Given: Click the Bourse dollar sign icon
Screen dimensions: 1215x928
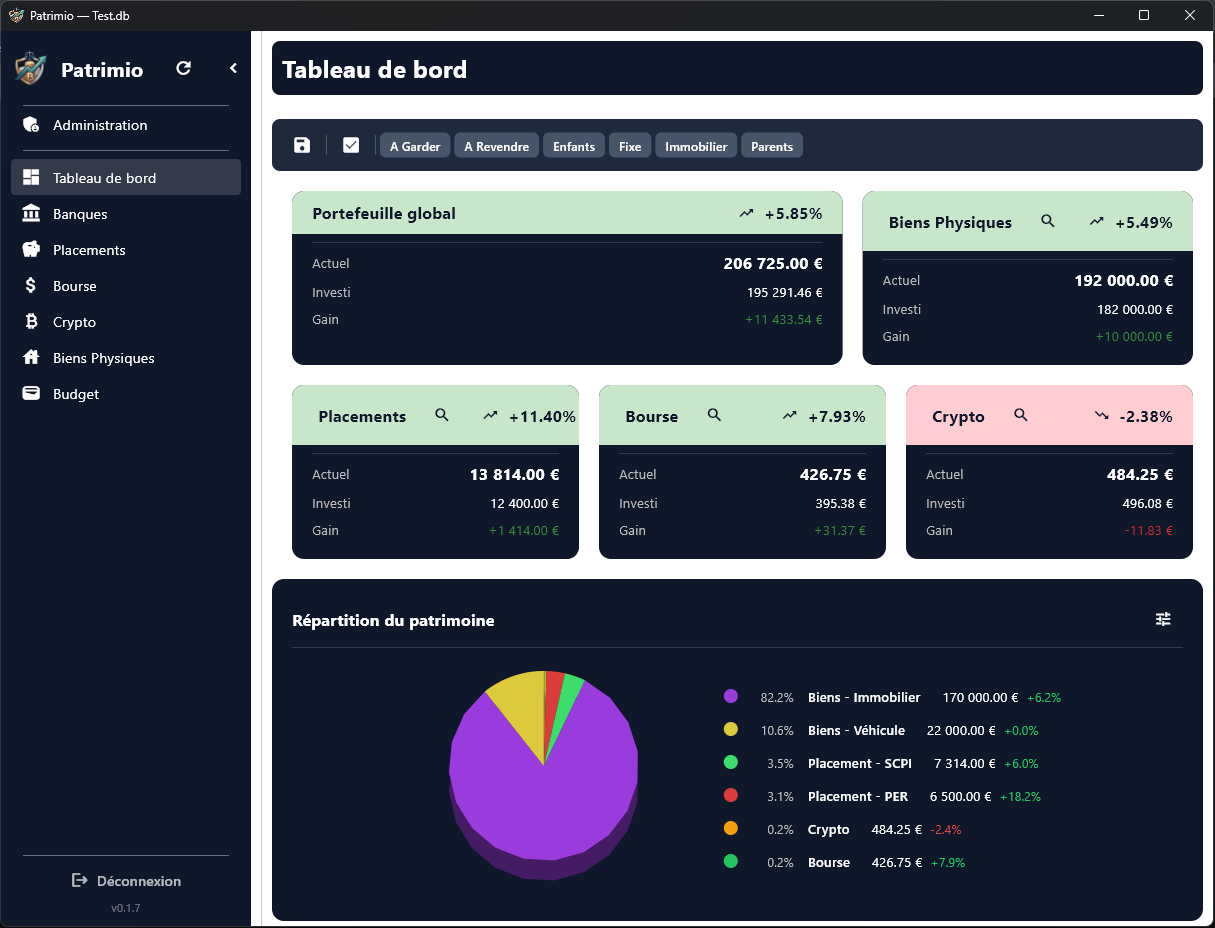Looking at the screenshot, I should [x=31, y=286].
